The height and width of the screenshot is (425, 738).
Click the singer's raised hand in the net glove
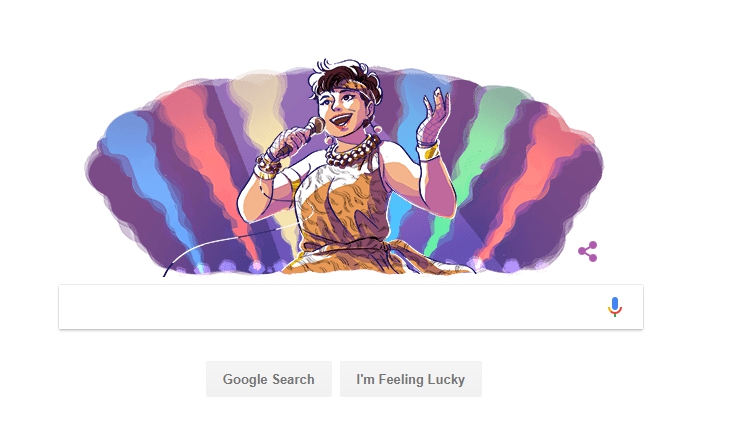click(434, 117)
